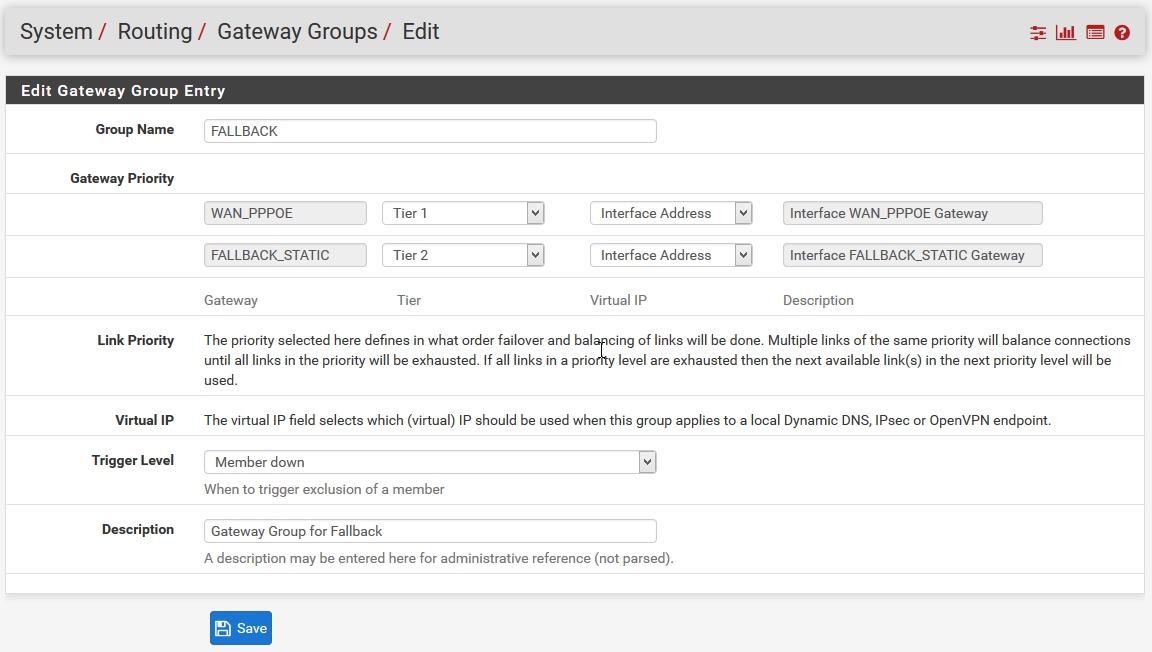Click the help question mark icon
This screenshot has width=1152, height=652.
(x=1122, y=33)
